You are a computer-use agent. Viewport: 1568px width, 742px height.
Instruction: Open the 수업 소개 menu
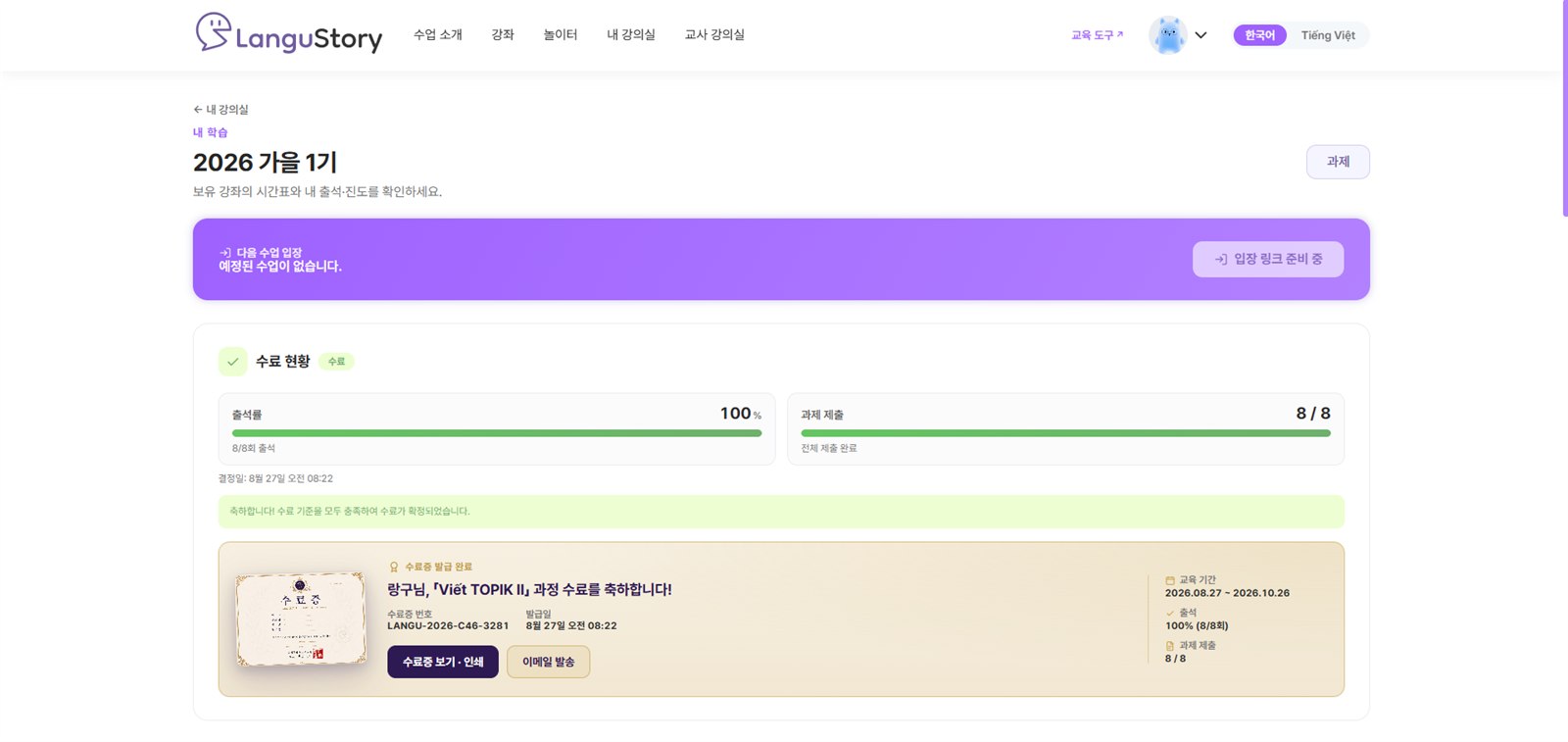click(437, 34)
